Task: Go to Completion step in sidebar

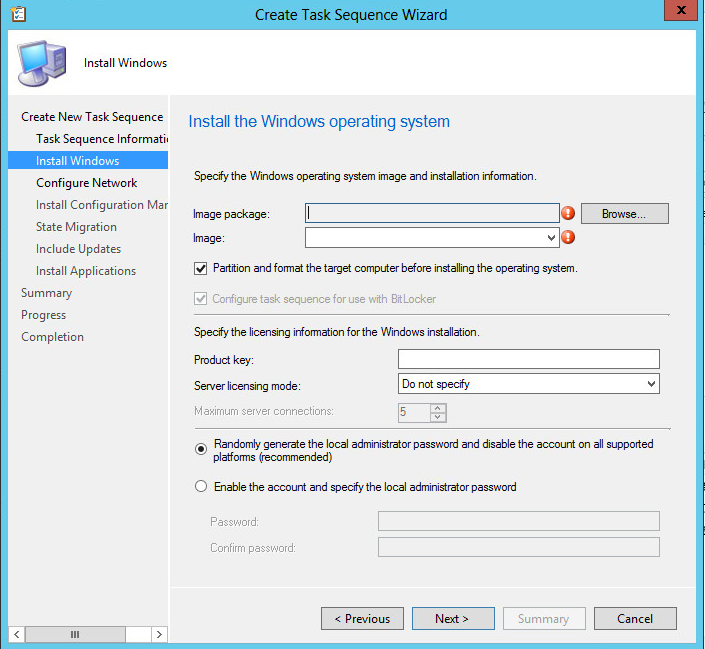Action: [x=53, y=337]
